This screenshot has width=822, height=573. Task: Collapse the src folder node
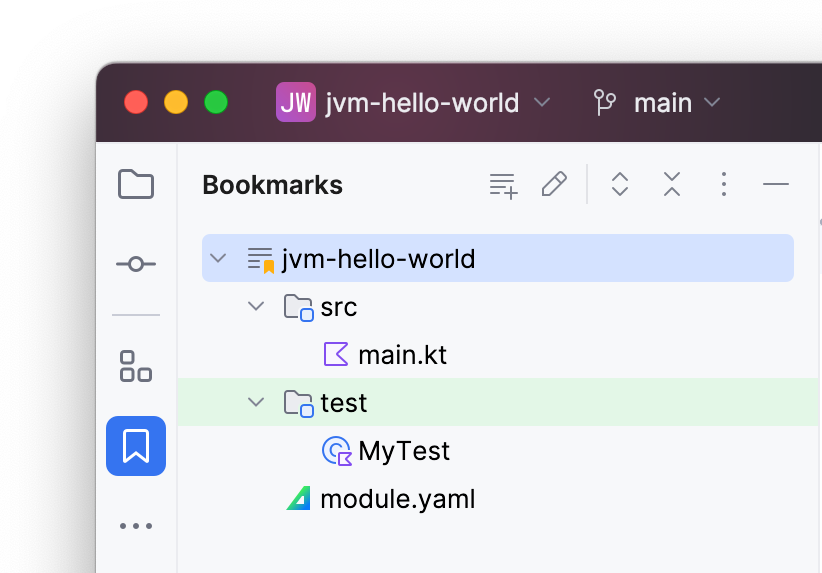(257, 307)
